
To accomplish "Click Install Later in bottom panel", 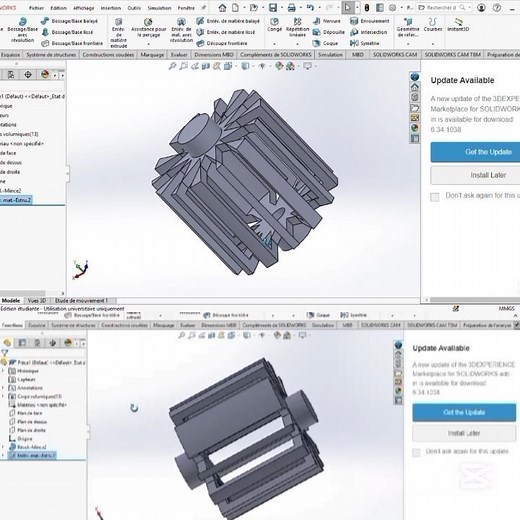I will click(x=464, y=433).
